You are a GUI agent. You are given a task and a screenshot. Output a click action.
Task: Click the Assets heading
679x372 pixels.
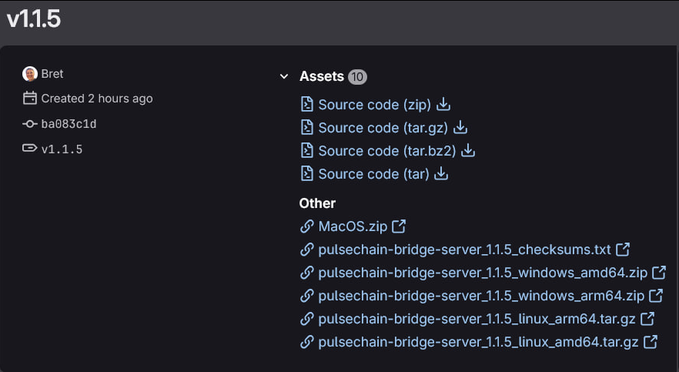coord(321,76)
